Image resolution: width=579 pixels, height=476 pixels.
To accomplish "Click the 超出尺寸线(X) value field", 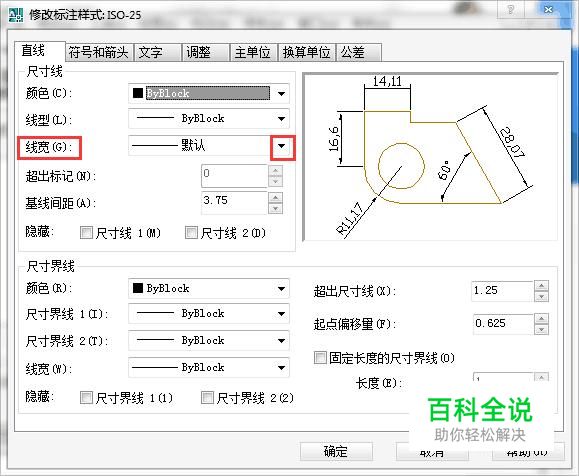I will (x=503, y=291).
